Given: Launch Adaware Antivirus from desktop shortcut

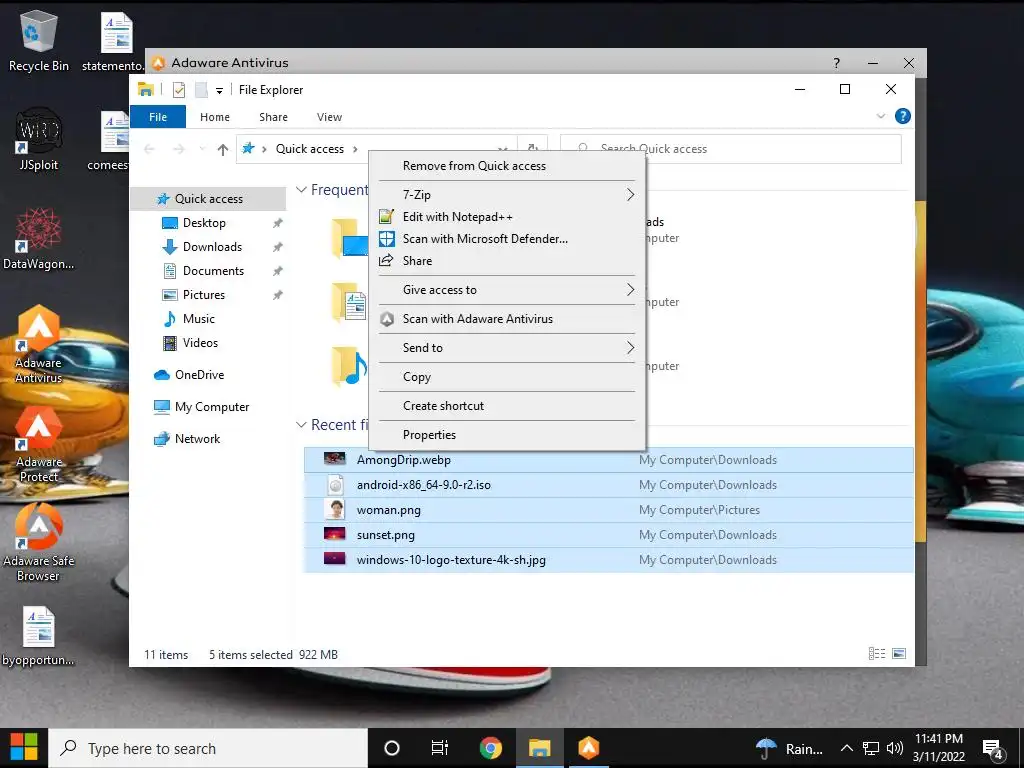Looking at the screenshot, I should coord(39,344).
